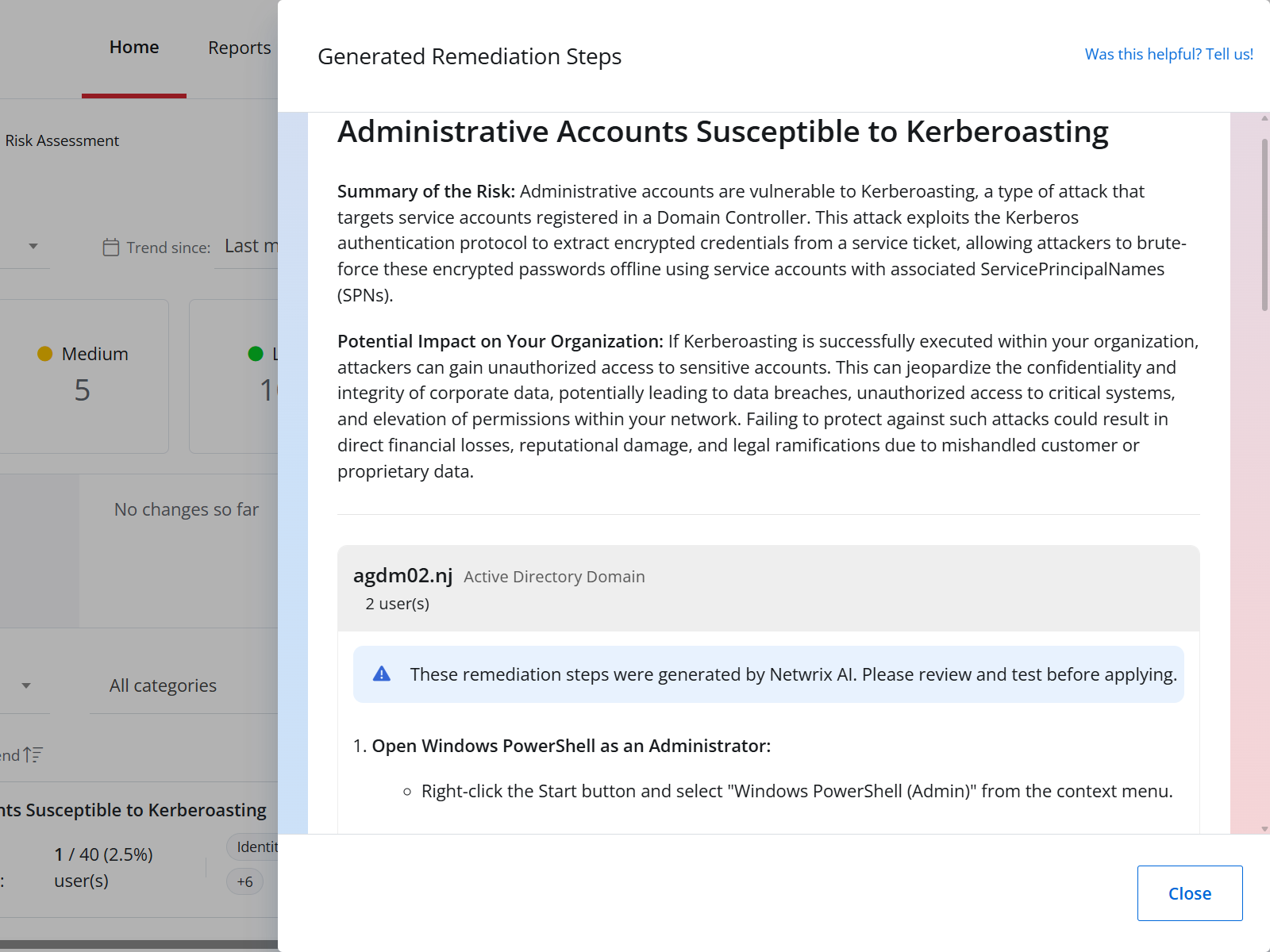Click the warning triangle icon in the AI notice
Screen dimensions: 1270x952
click(382, 674)
